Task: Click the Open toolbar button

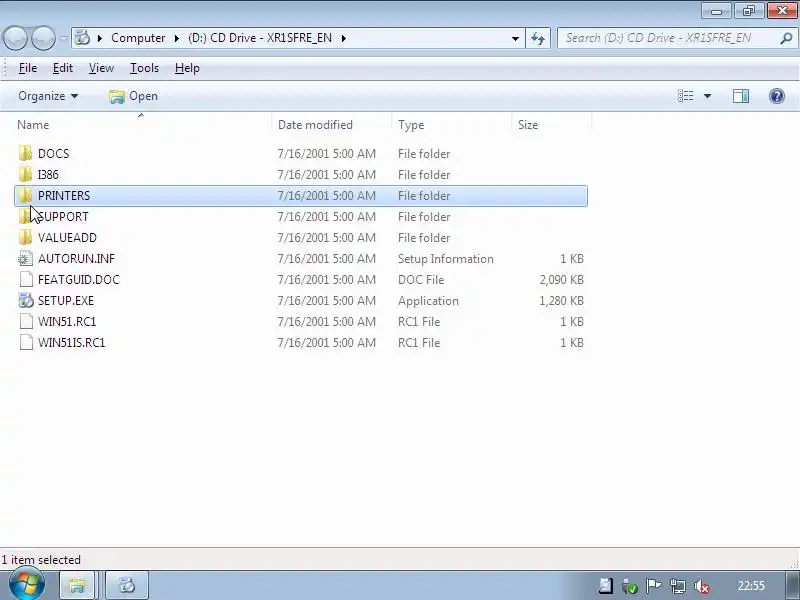Action: (134, 96)
